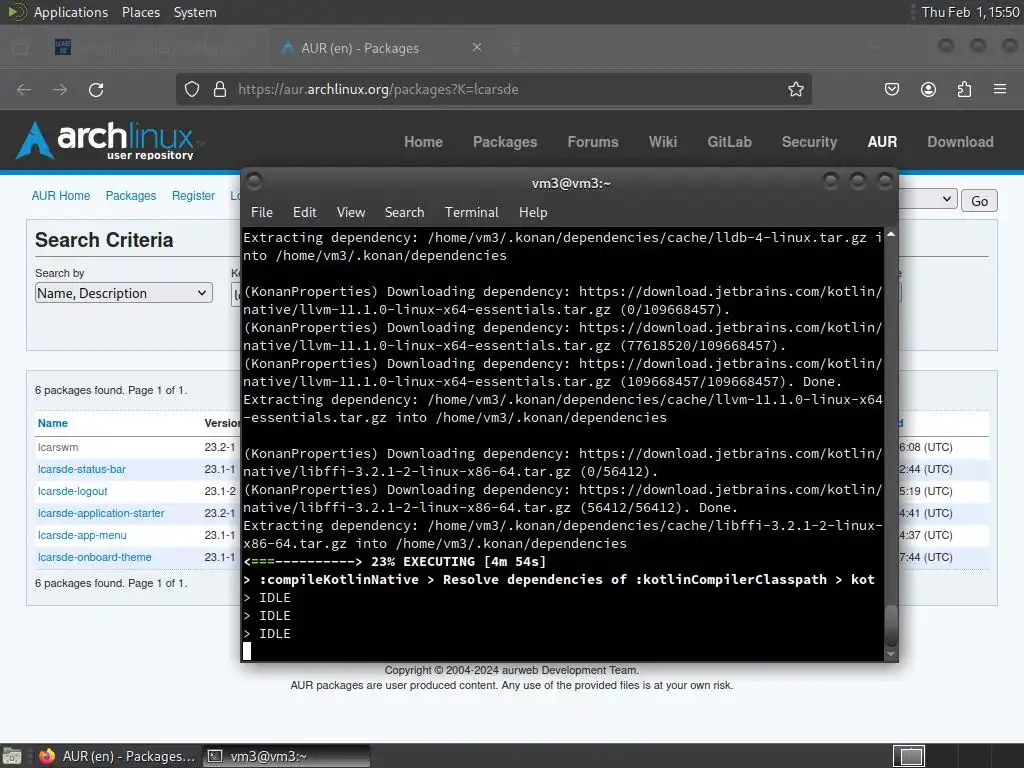This screenshot has width=1024, height=768.
Task: Go back to the previous page
Action: coord(24,89)
